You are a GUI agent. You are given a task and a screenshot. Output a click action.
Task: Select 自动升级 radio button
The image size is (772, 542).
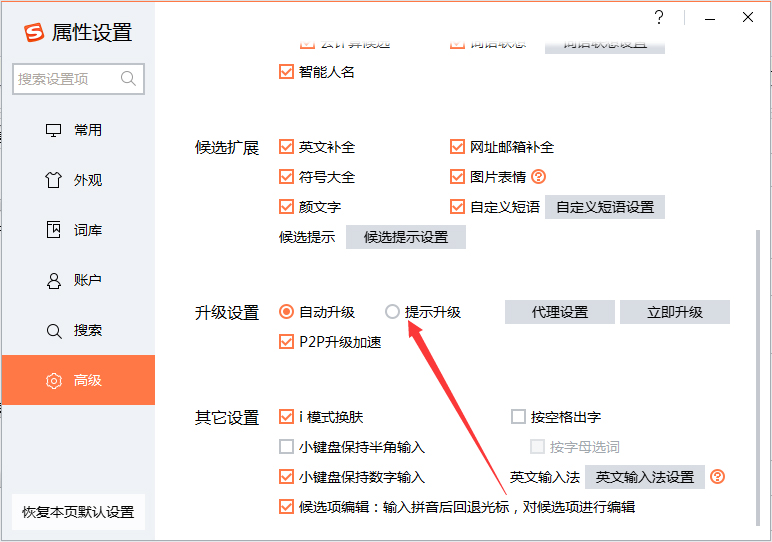pos(286,312)
